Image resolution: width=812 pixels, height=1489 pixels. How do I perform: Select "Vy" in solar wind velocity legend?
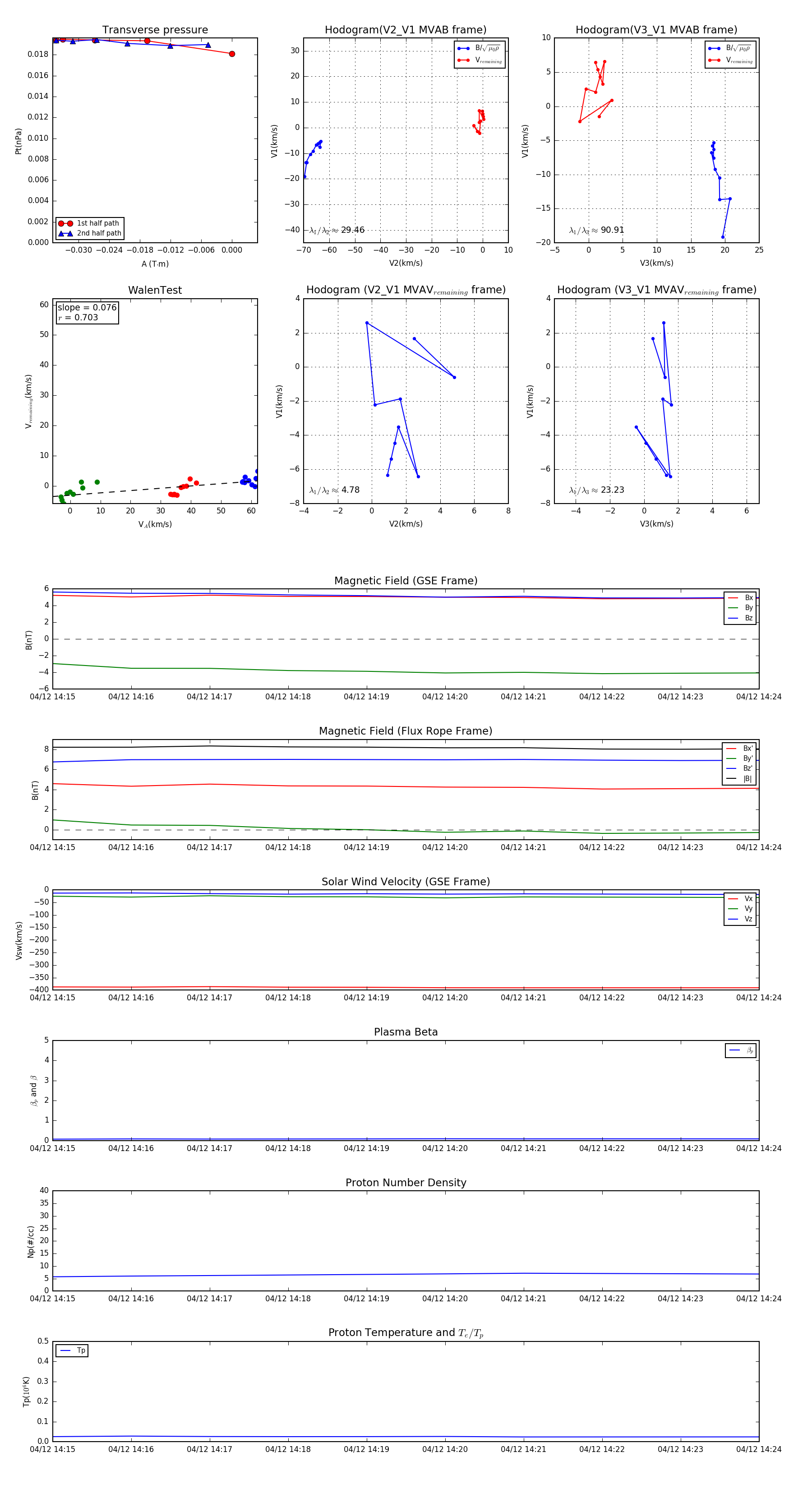tap(740, 909)
